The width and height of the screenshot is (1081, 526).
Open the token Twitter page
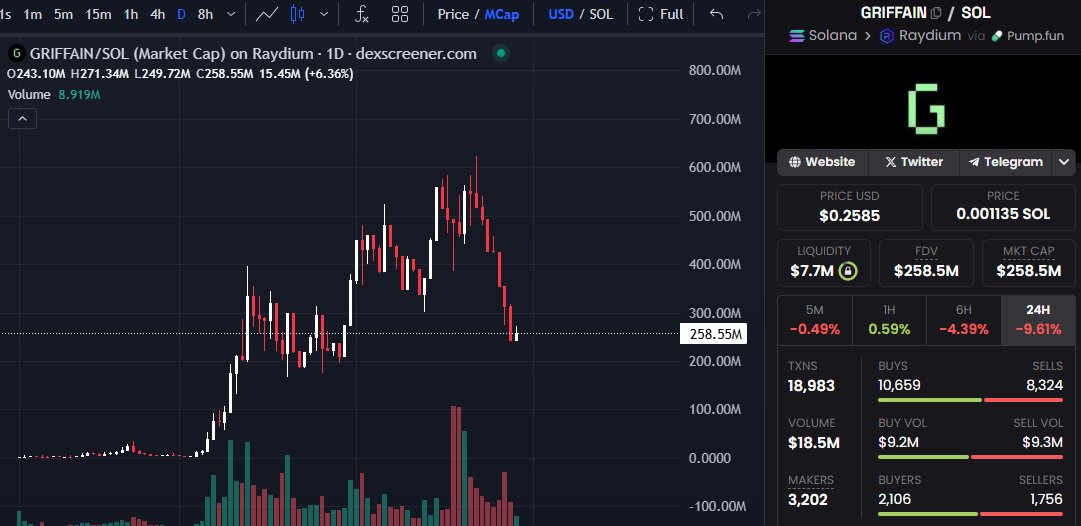[x=913, y=162]
